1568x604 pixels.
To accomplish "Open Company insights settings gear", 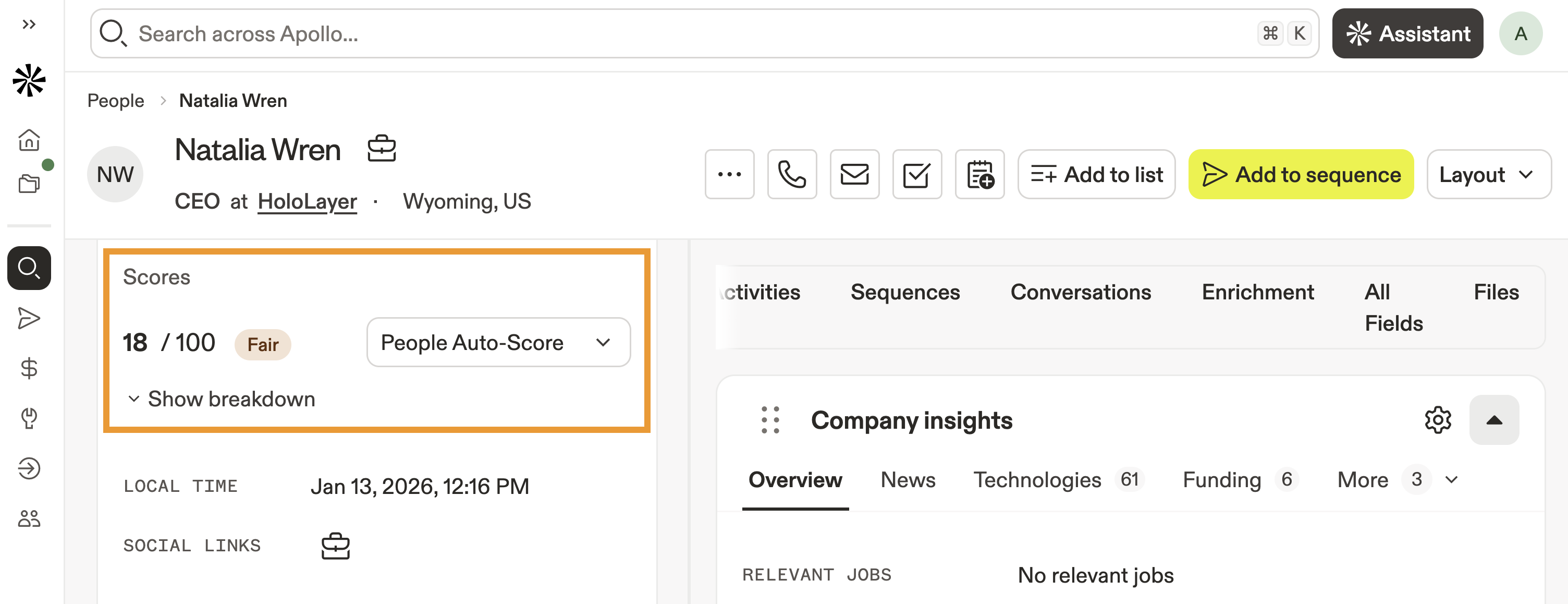I will (1437, 420).
